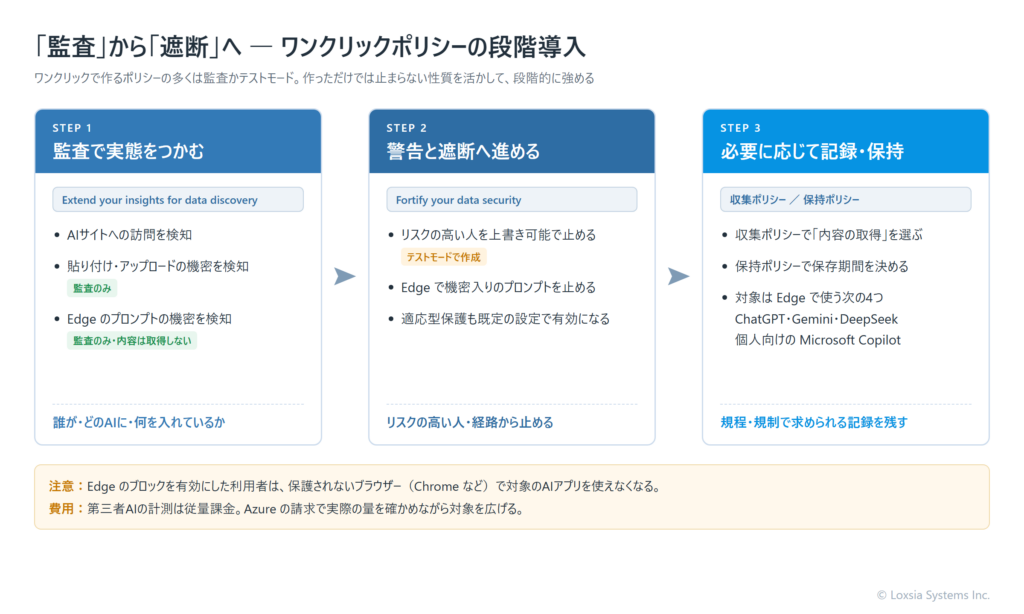Click the line ChatGPT・Gemini・DeepSeek

point(816,319)
